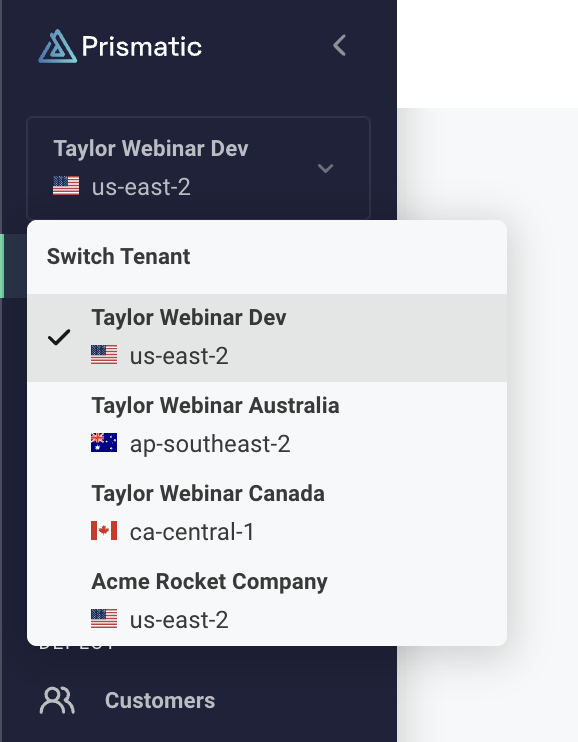
Task: Switch to Acme Rocket Company tenant
Action: (x=267, y=602)
